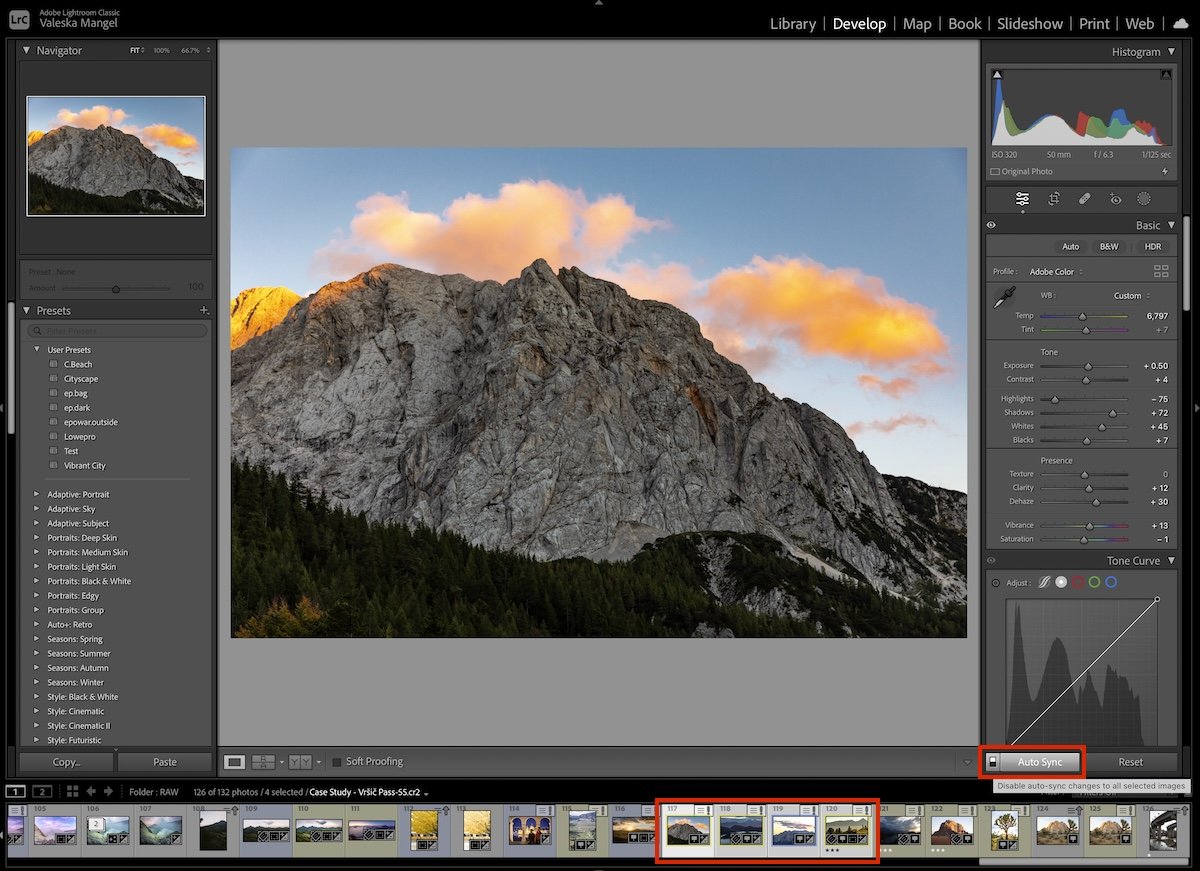This screenshot has height=871, width=1200.
Task: Open the Grid view from the filmstrip toolbar
Action: [x=72, y=791]
